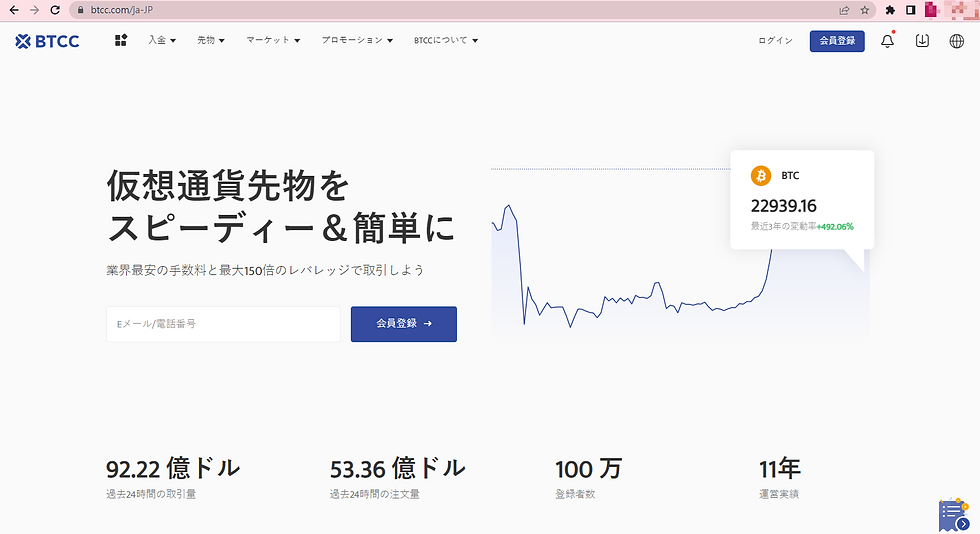Click the browser address bar URL
The image size is (980, 534).
pos(122,10)
